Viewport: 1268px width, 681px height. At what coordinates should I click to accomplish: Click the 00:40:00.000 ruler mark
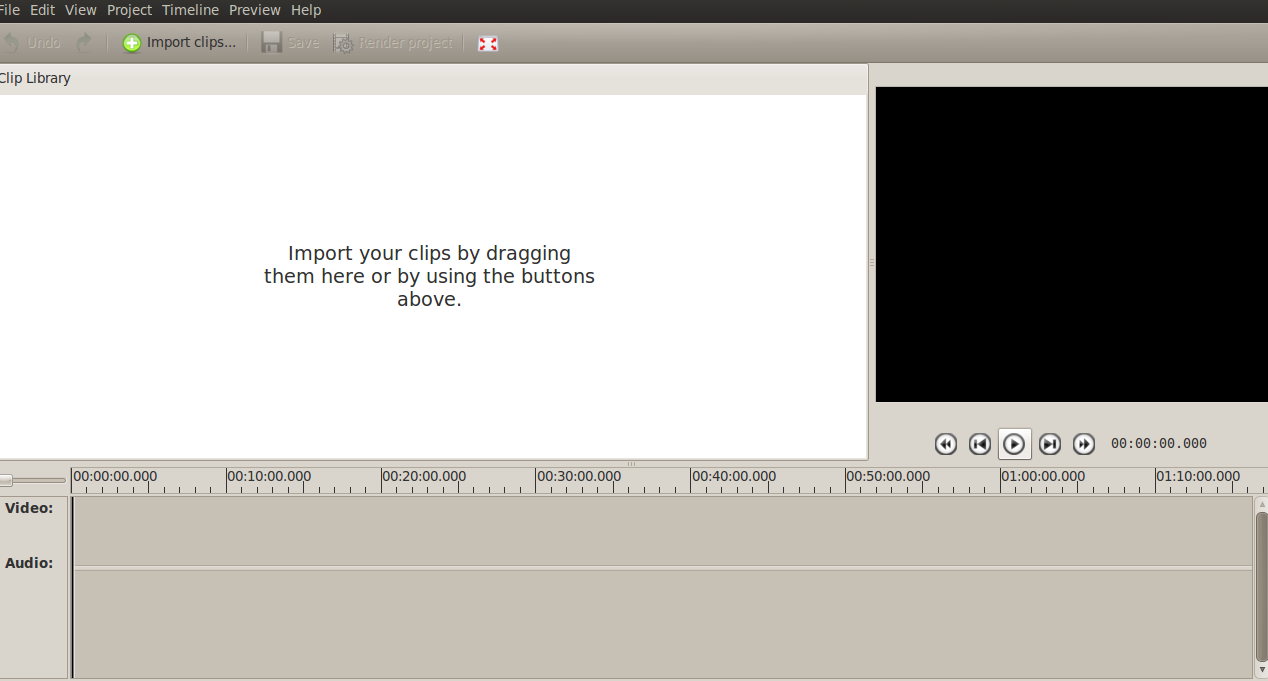tap(734, 476)
